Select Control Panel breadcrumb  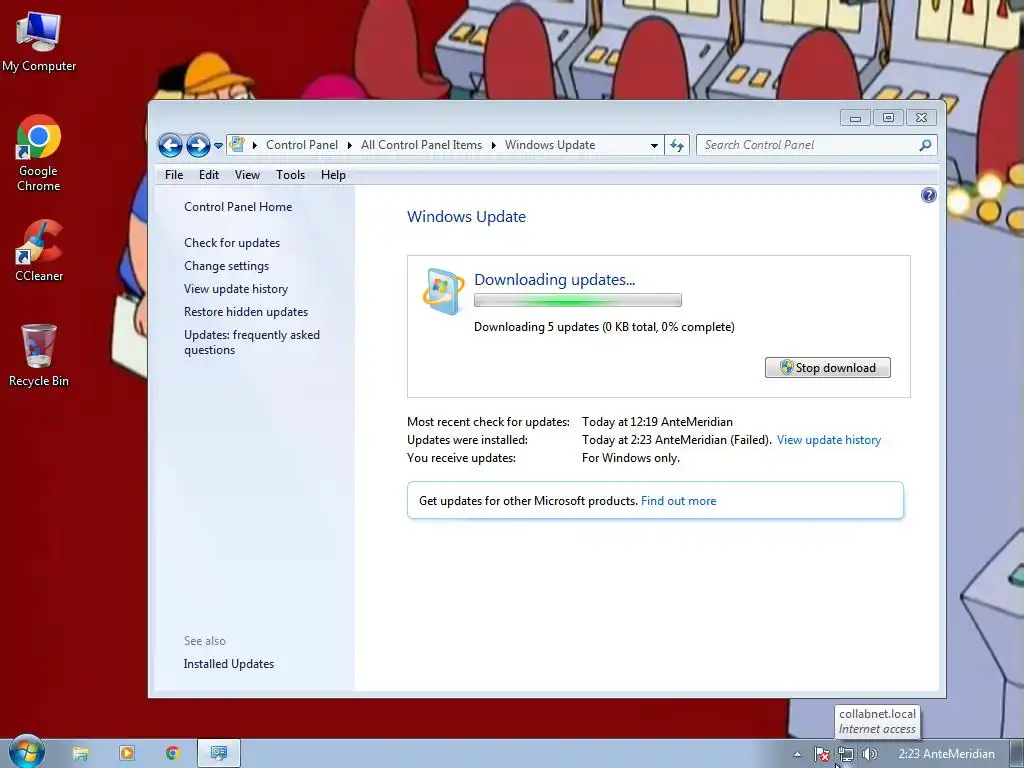click(x=302, y=145)
